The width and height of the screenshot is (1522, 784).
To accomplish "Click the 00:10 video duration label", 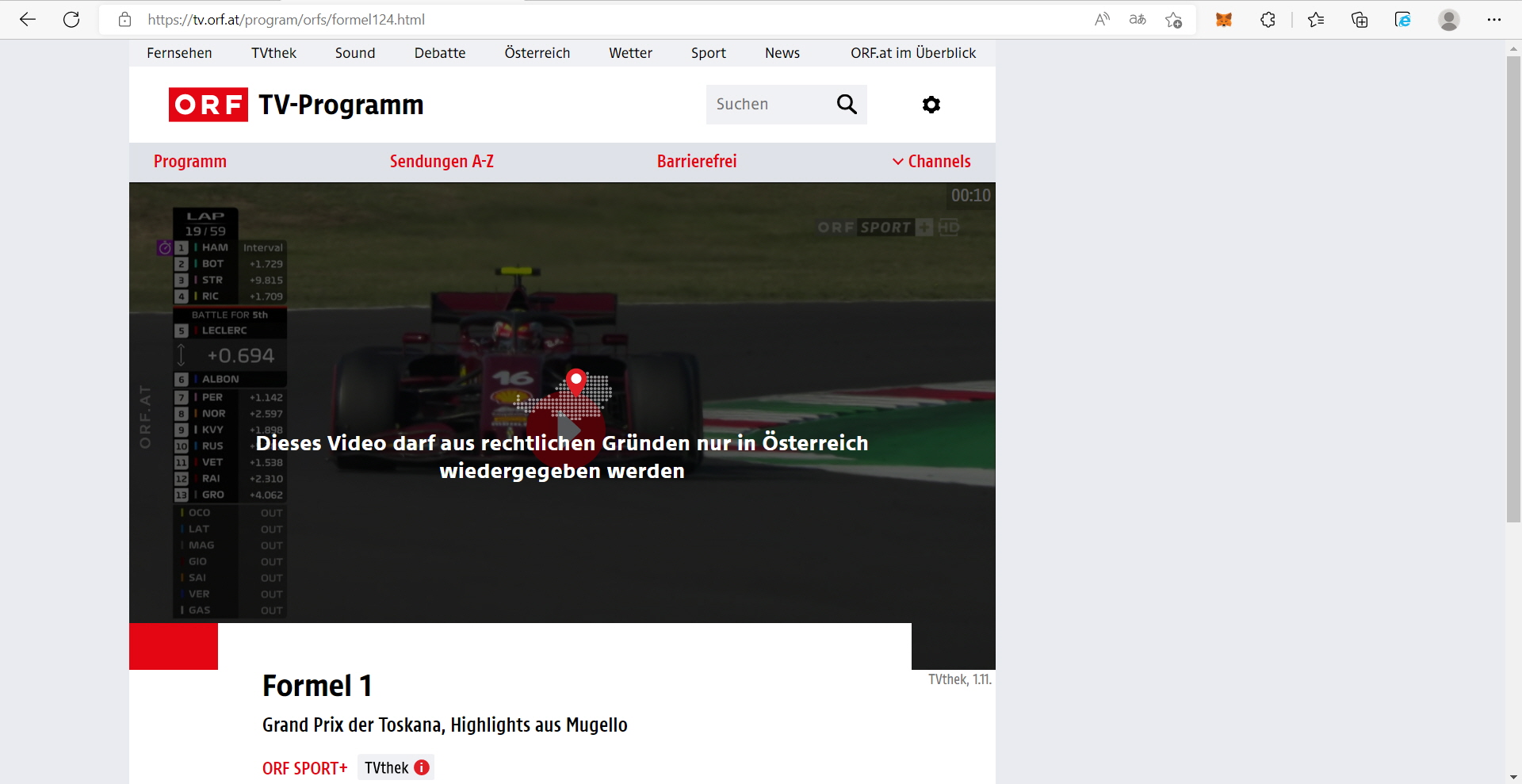I will click(971, 195).
